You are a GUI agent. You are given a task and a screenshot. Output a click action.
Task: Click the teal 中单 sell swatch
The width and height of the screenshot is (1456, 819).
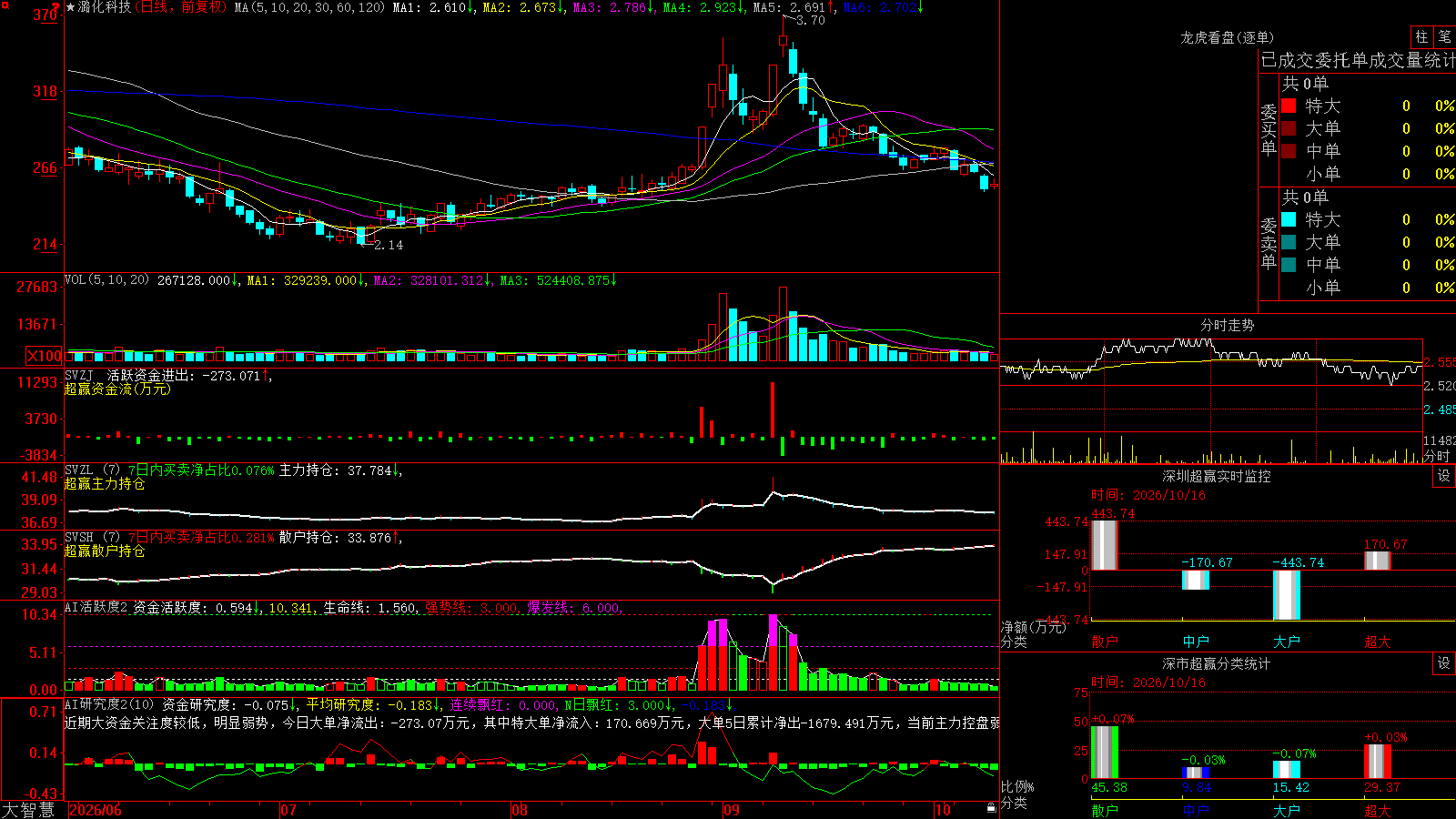coord(1289,265)
